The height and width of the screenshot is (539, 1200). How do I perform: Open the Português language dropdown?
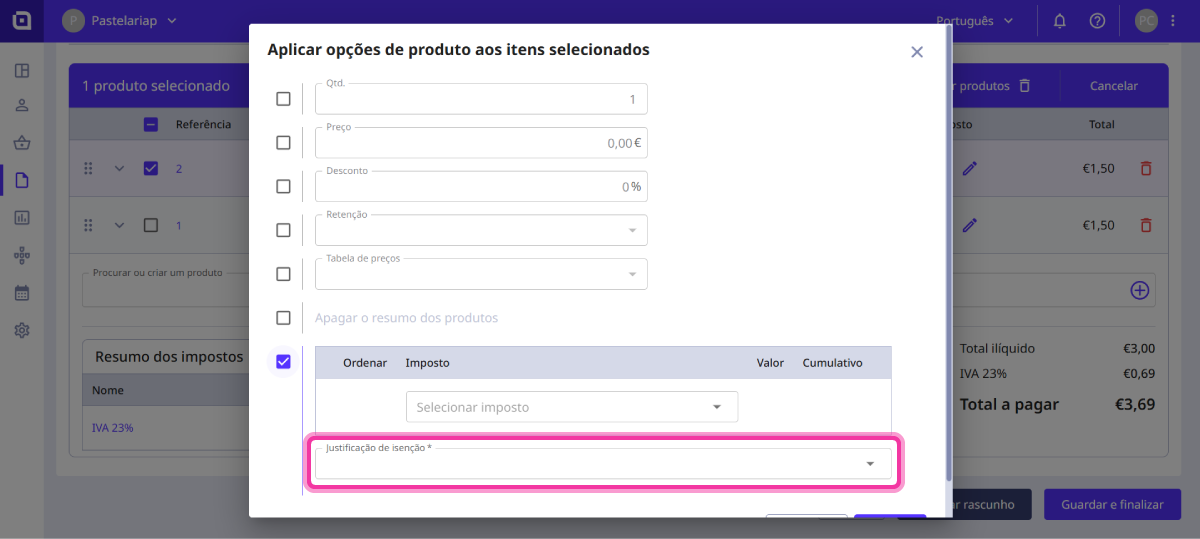pyautogui.click(x=975, y=20)
